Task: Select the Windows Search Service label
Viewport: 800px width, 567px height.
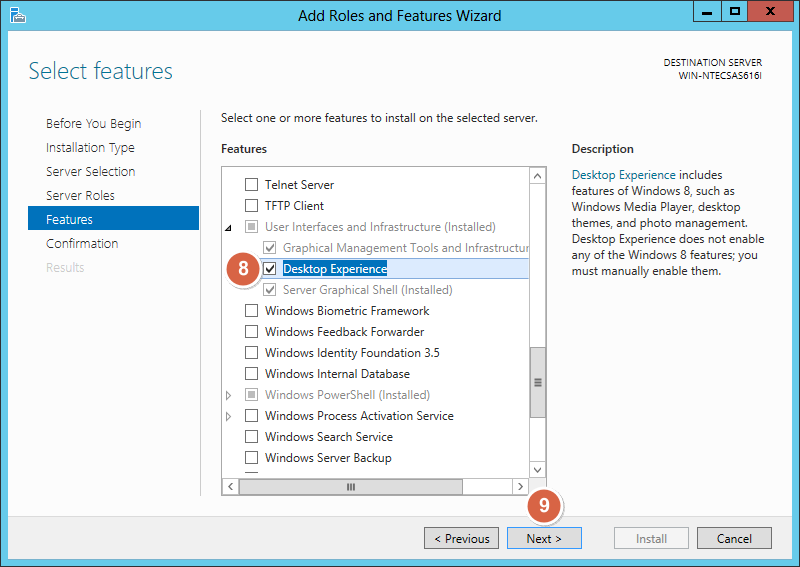Action: [x=329, y=436]
